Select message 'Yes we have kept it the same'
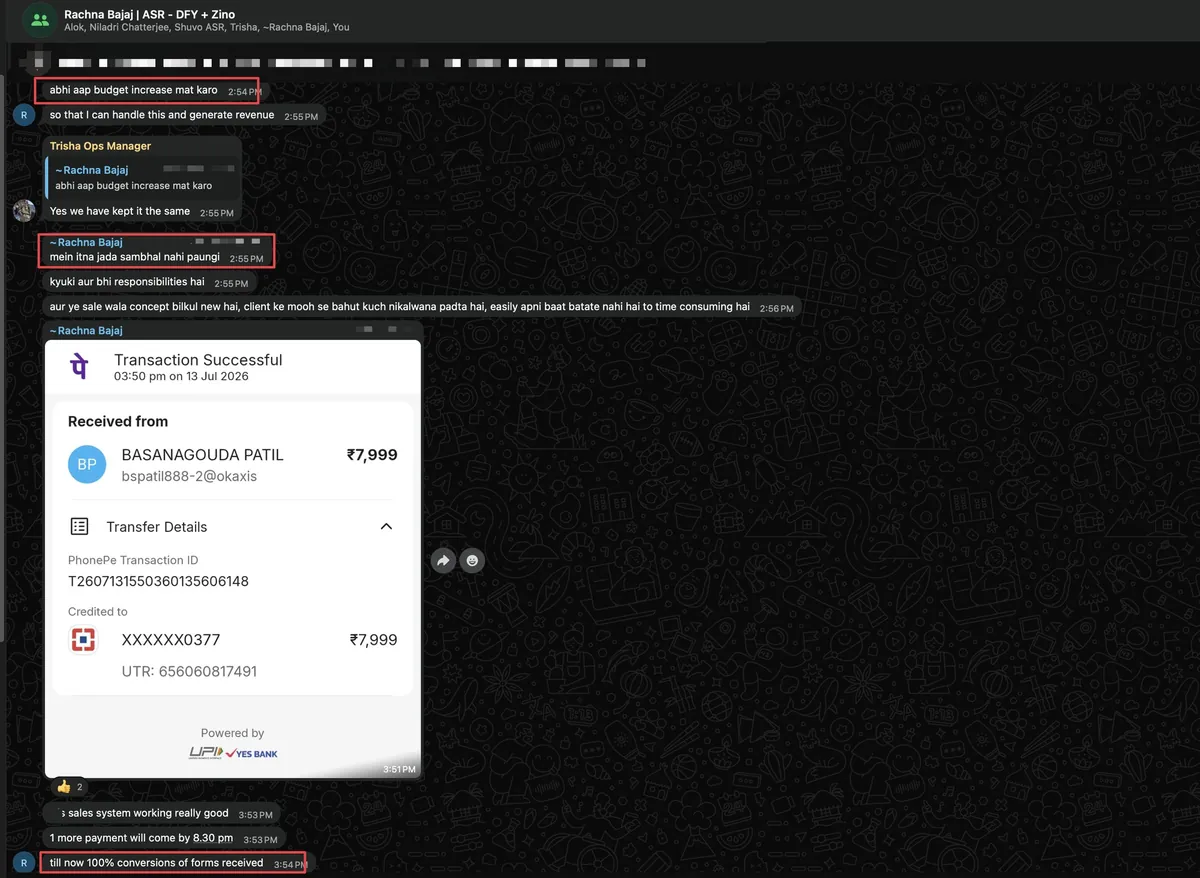Image resolution: width=1200 pixels, height=878 pixels. coord(120,211)
